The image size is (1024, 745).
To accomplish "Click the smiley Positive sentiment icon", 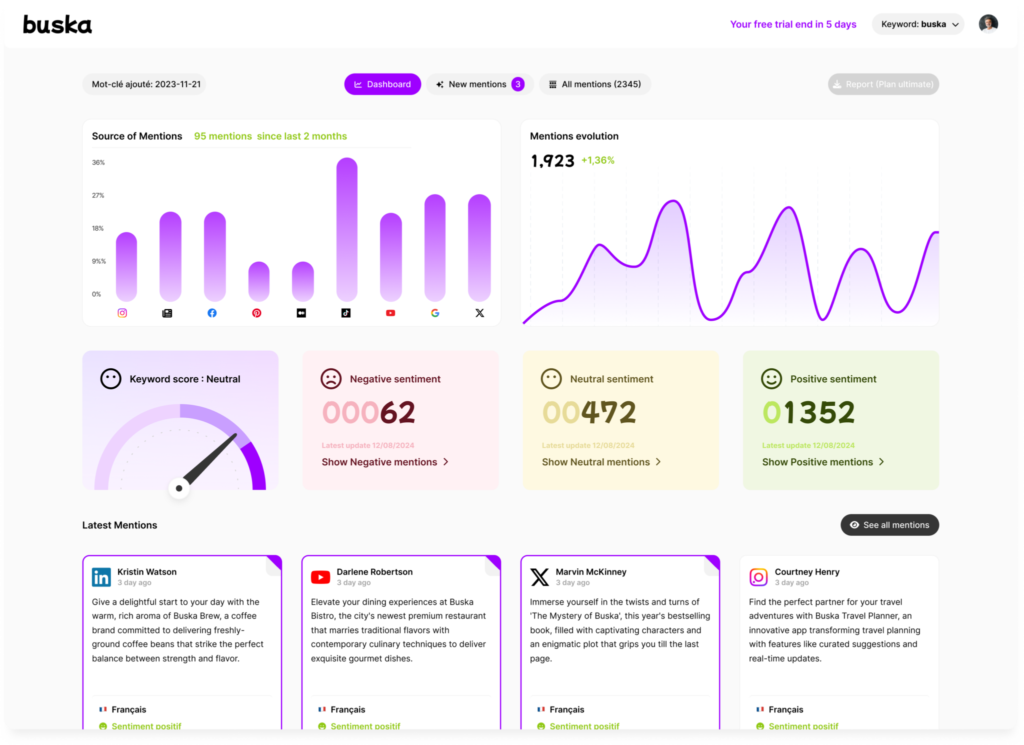I will click(771, 379).
